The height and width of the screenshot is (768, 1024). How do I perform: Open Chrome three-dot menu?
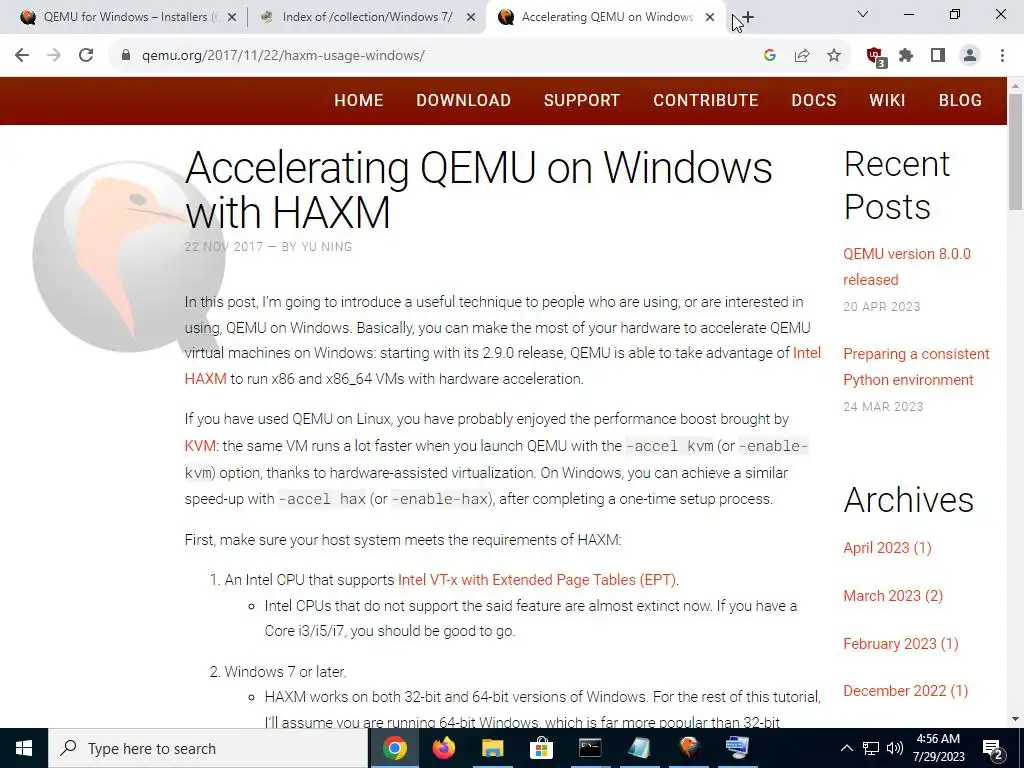pyautogui.click(x=1002, y=56)
